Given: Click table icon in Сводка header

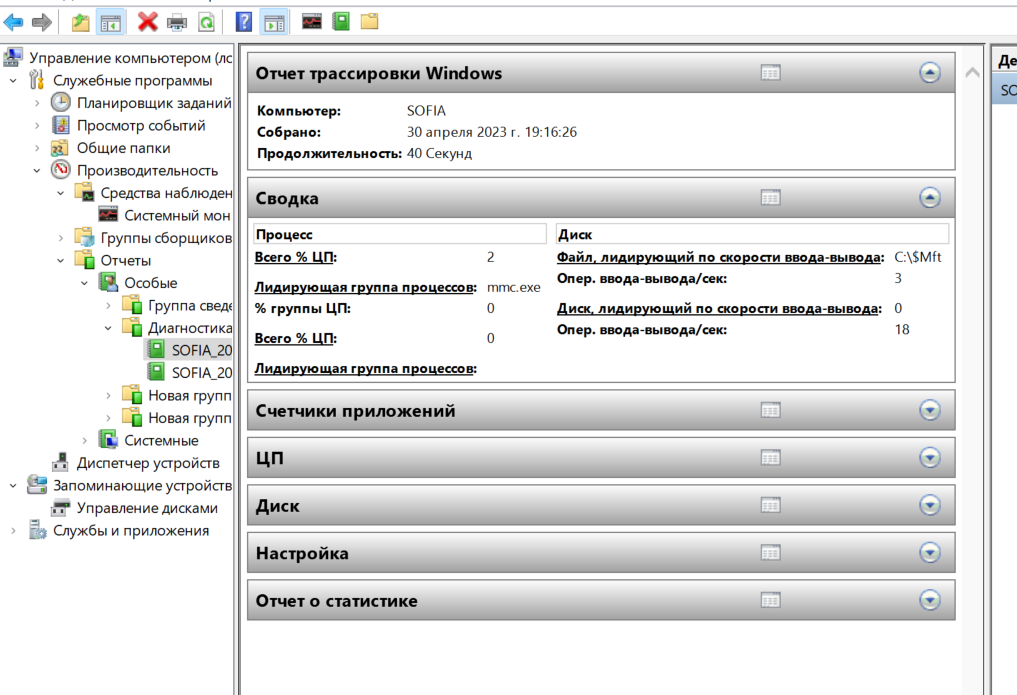Looking at the screenshot, I should 771,198.
